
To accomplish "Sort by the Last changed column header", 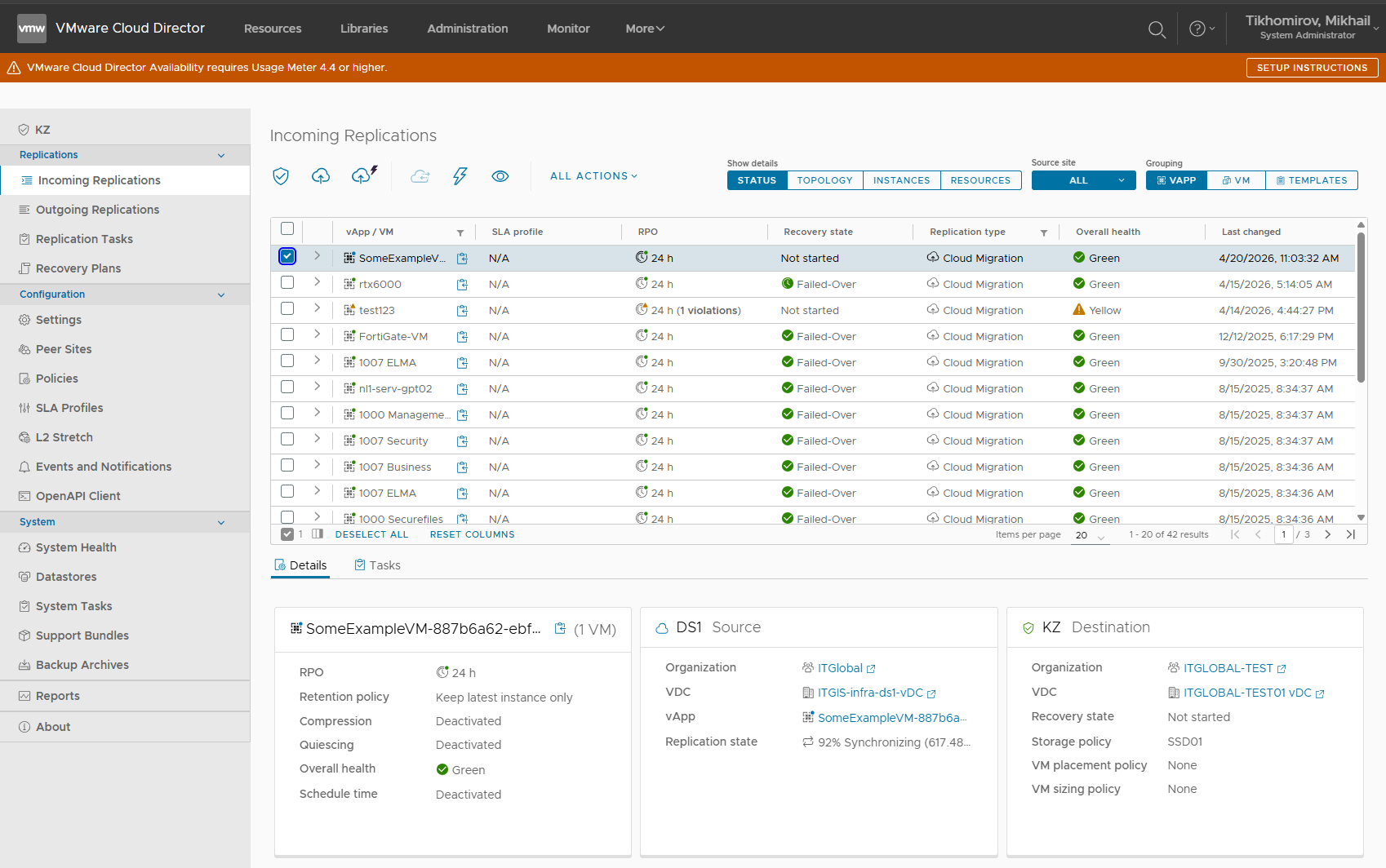I will point(1251,232).
